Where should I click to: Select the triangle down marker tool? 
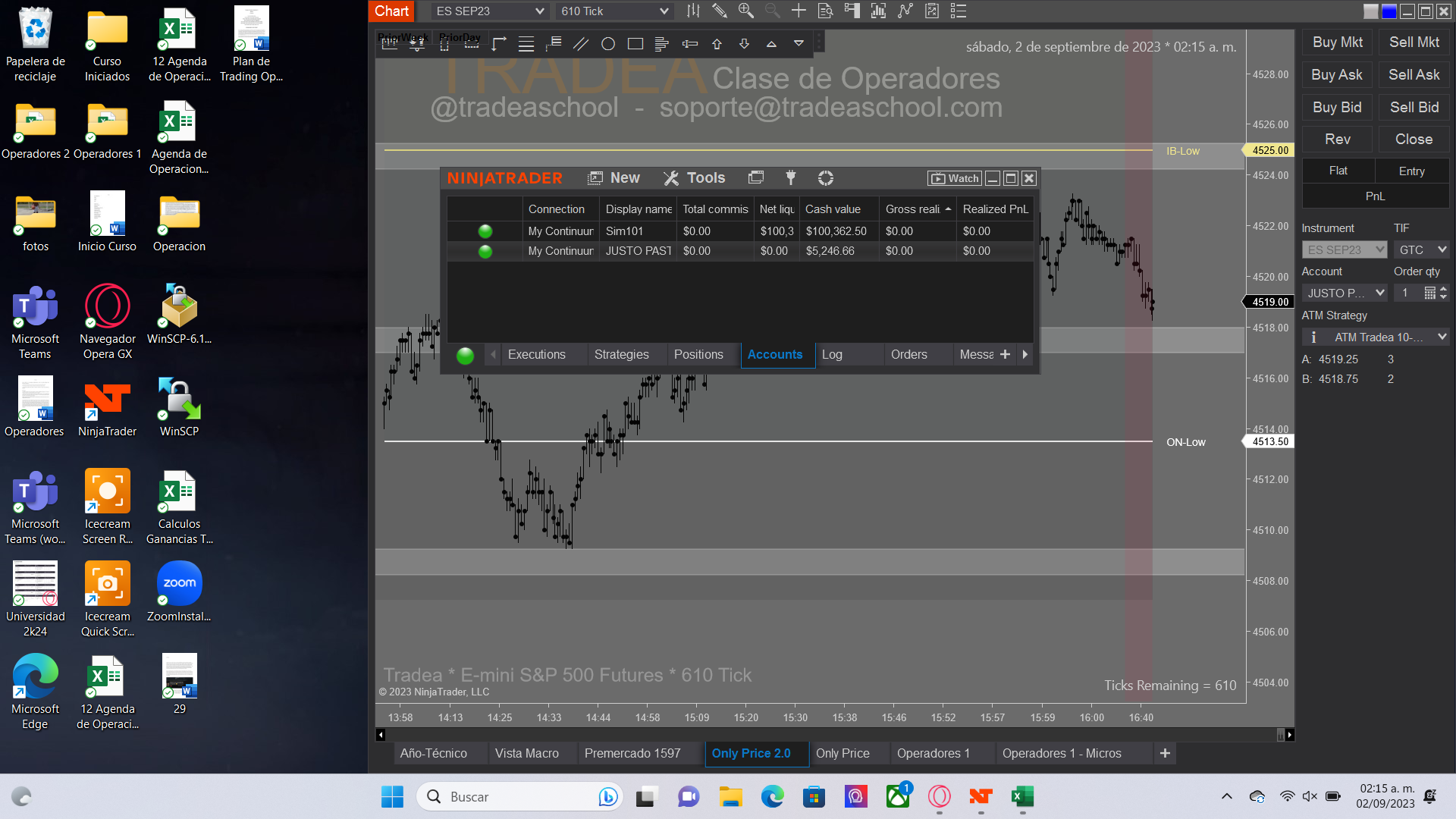coord(799,44)
